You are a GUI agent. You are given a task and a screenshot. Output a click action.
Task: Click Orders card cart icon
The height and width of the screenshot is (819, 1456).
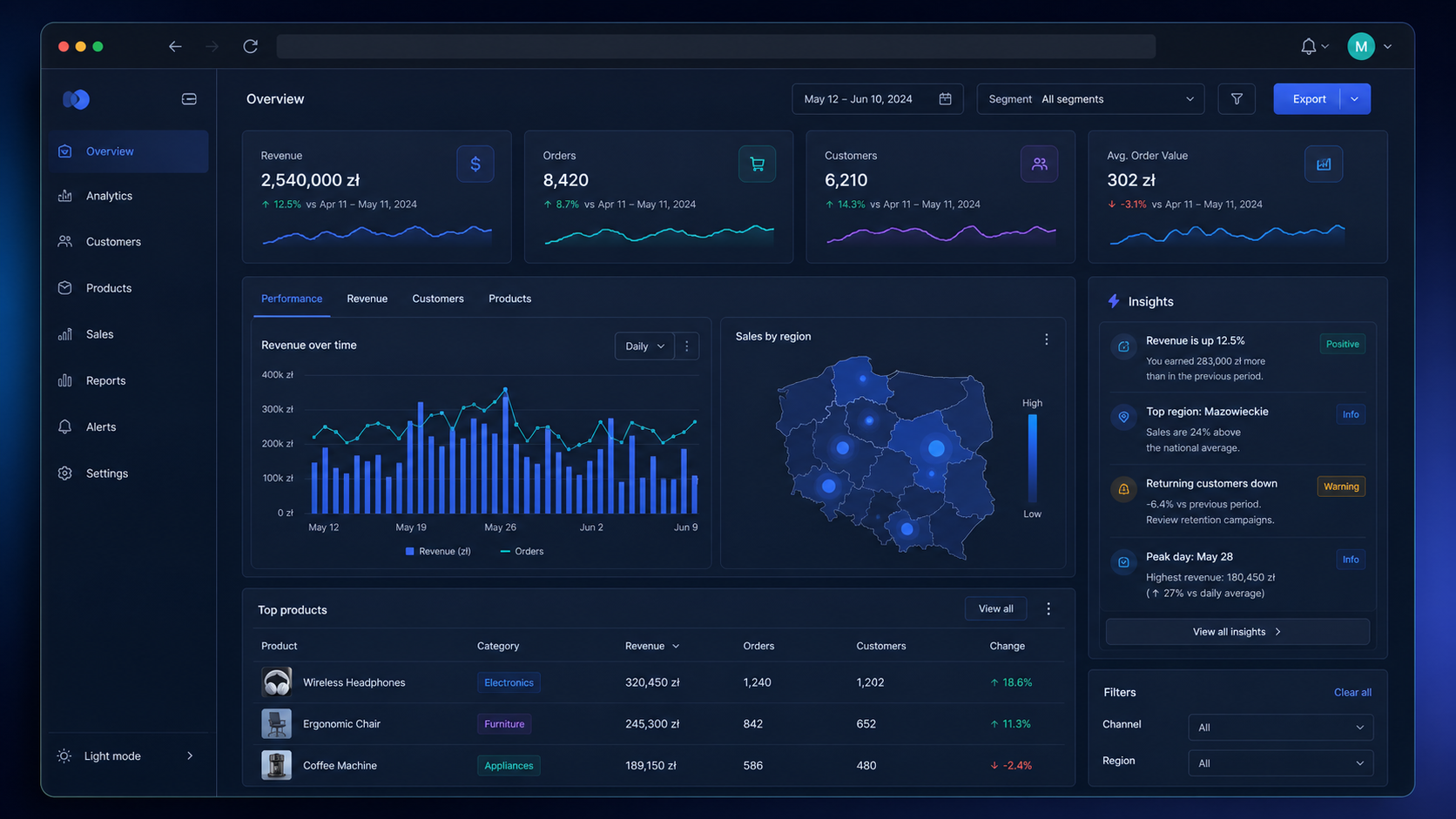coord(757,164)
